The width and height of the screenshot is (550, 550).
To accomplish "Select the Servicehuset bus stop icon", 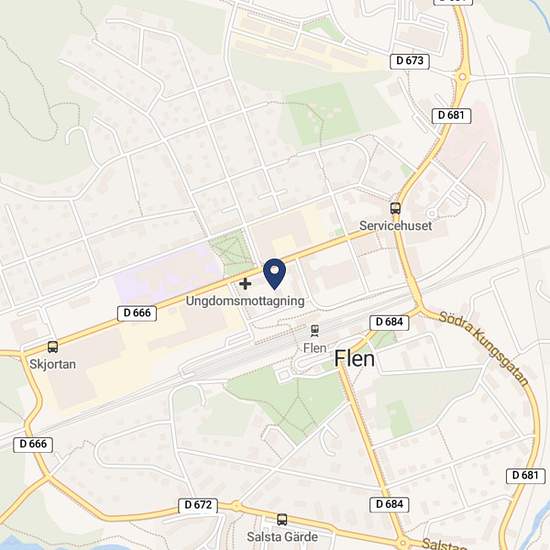I will pos(395,208).
